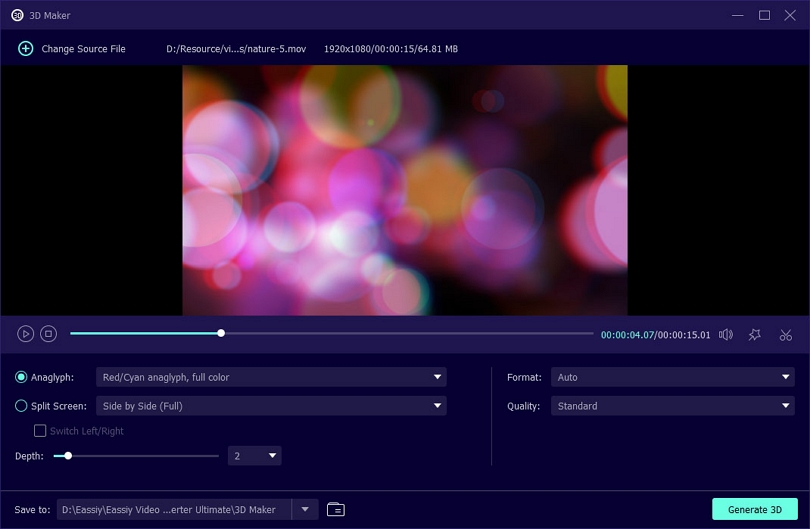This screenshot has height=529, width=810.
Task: Select the Split Screen radio button
Action: [21, 406]
